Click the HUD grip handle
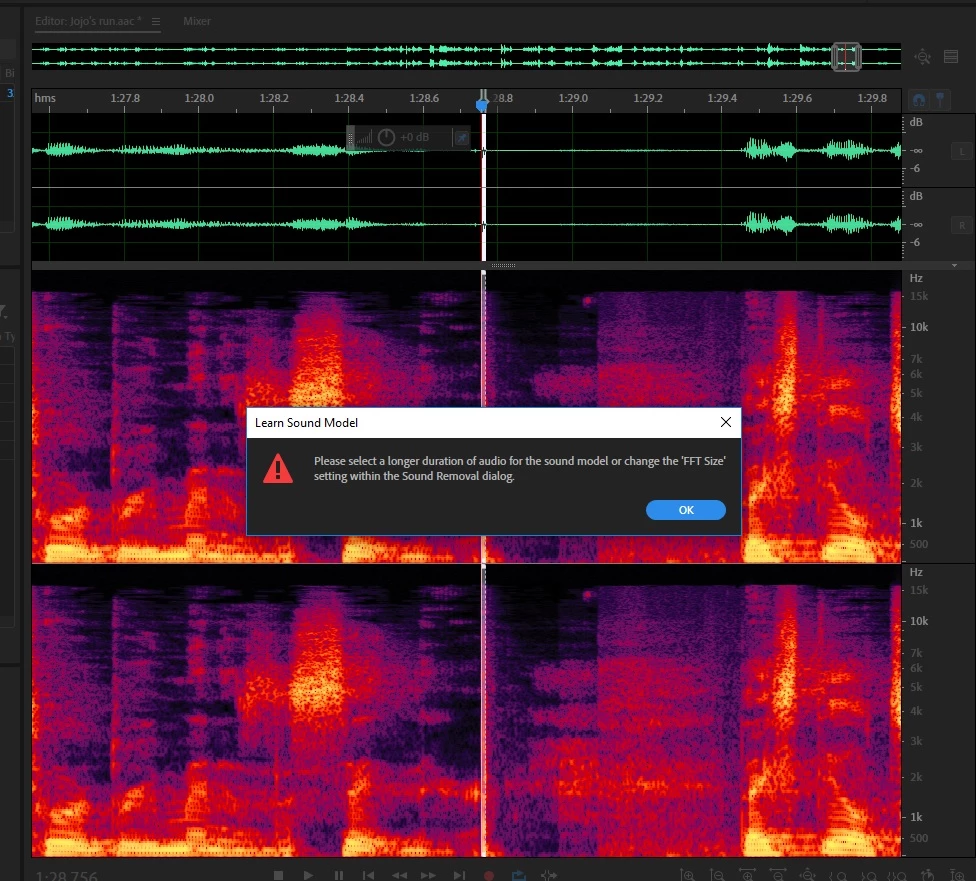The height and width of the screenshot is (881, 976). pyautogui.click(x=350, y=138)
